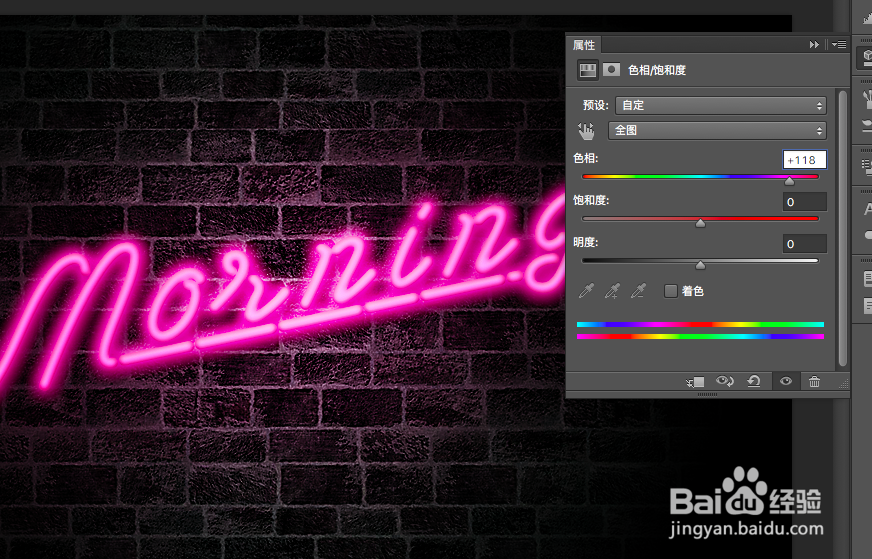
Task: Pick the subtract-from-sample eyedropper
Action: (x=638, y=290)
